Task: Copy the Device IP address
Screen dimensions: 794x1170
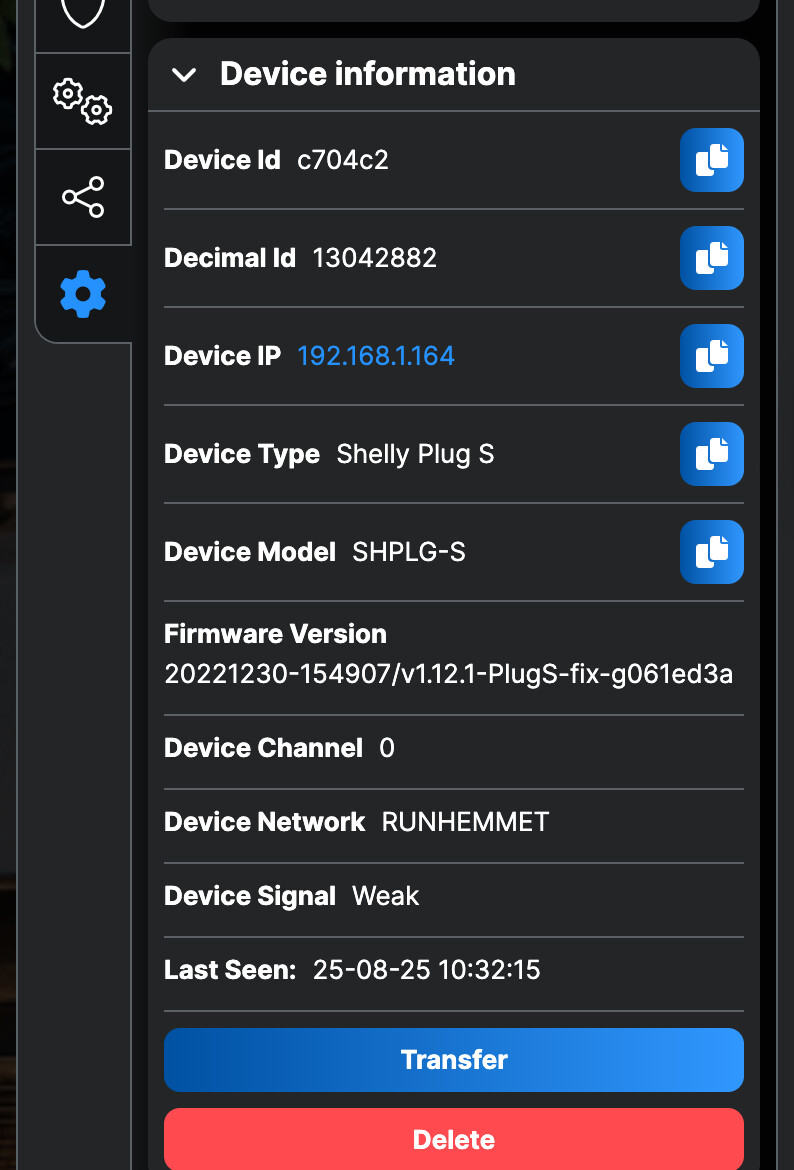Action: (711, 356)
